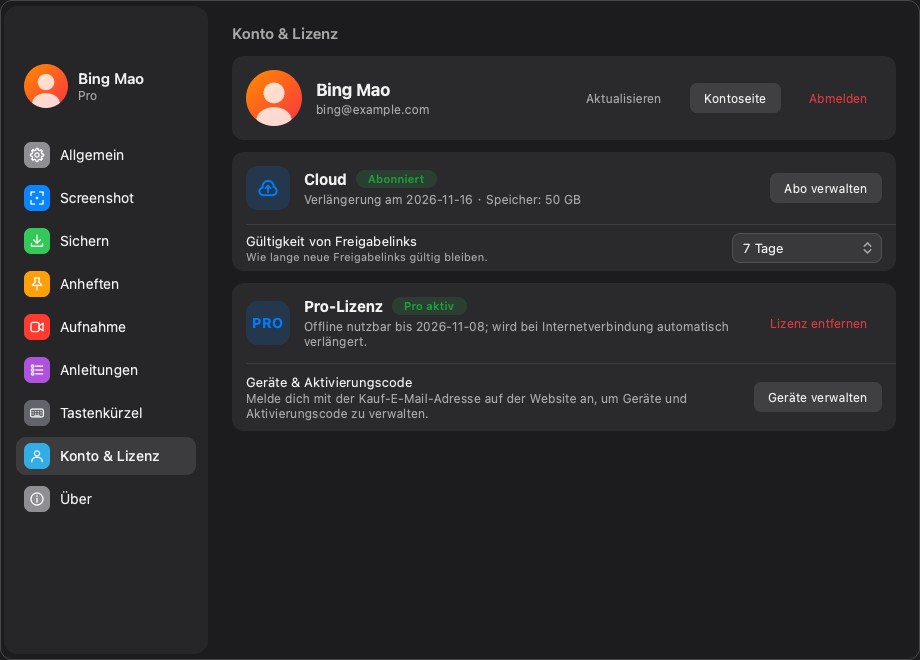The height and width of the screenshot is (660, 920).
Task: Click Aktualisieren to refresh account
Action: click(623, 99)
